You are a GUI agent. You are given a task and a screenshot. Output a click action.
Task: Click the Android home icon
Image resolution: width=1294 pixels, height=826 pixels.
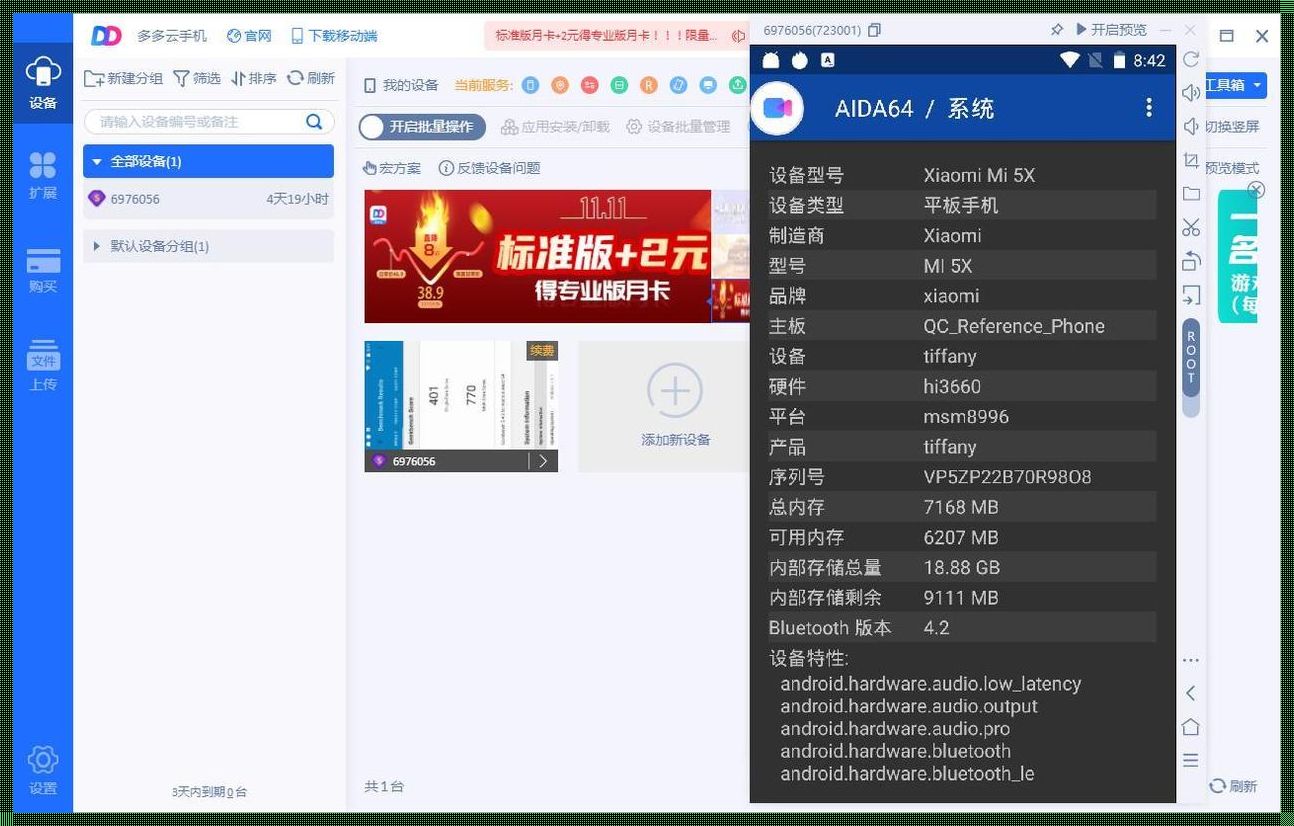(x=1190, y=726)
